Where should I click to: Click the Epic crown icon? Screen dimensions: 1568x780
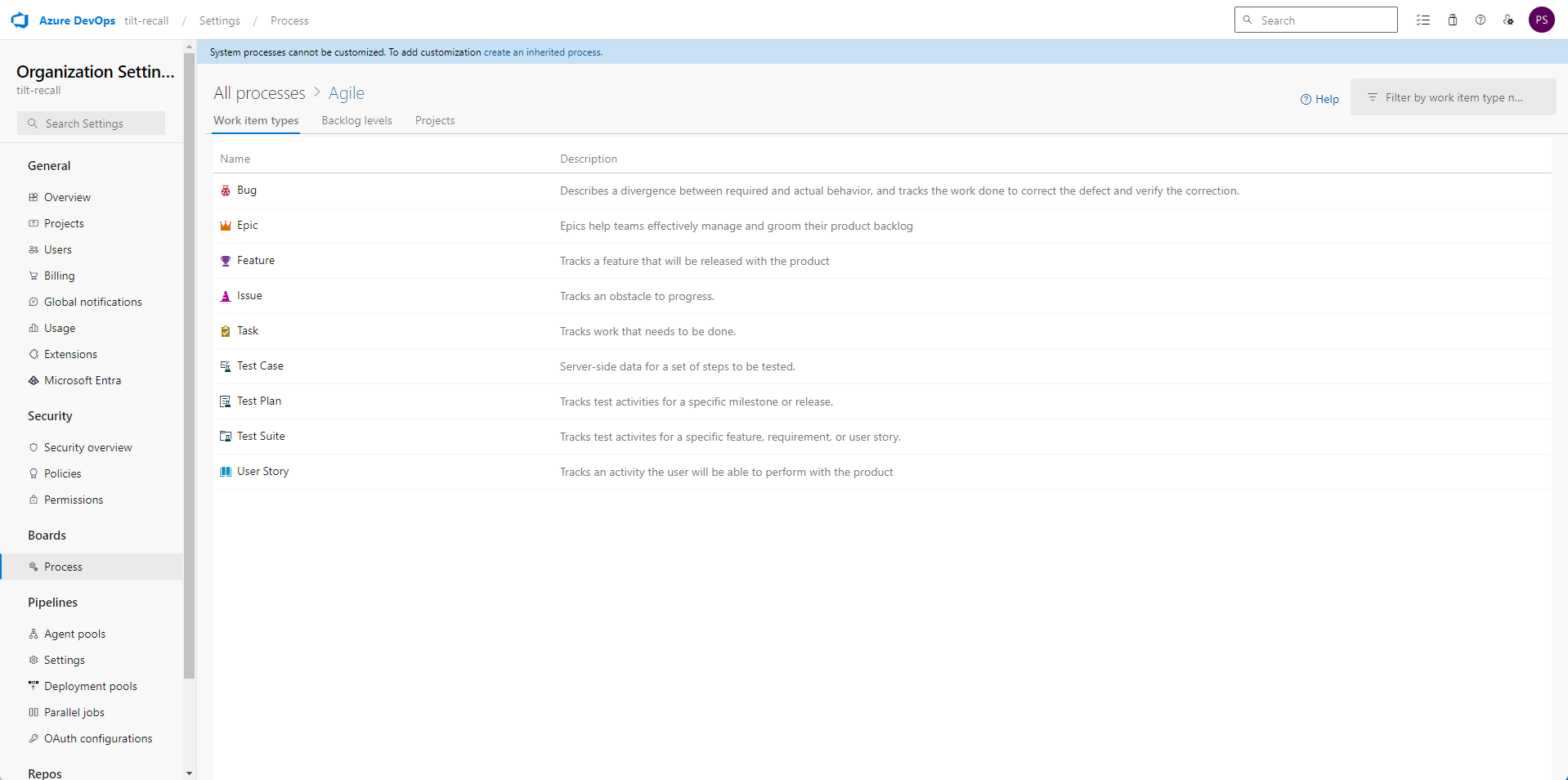tap(226, 225)
